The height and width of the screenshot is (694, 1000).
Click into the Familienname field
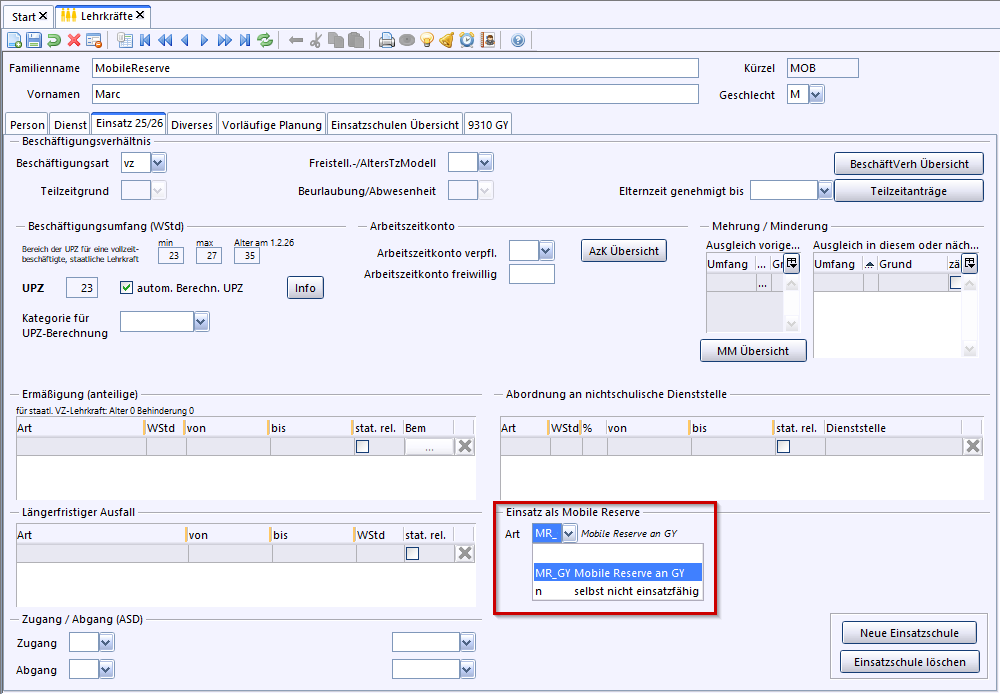point(395,68)
